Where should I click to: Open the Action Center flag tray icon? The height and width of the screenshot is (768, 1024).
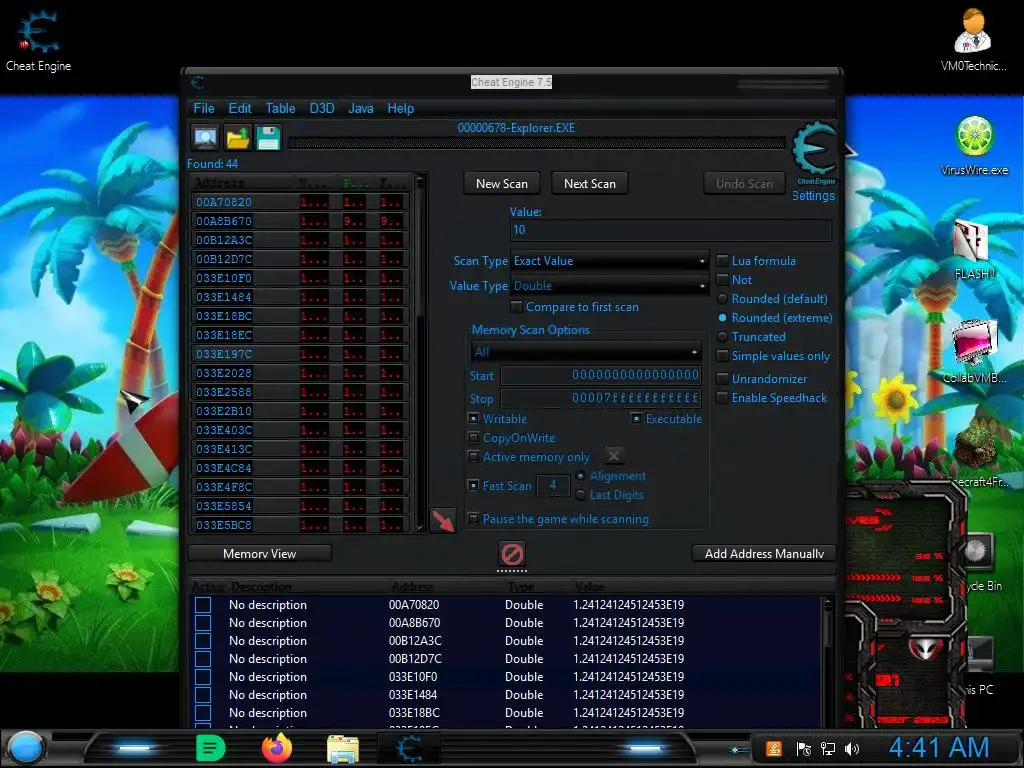point(804,749)
